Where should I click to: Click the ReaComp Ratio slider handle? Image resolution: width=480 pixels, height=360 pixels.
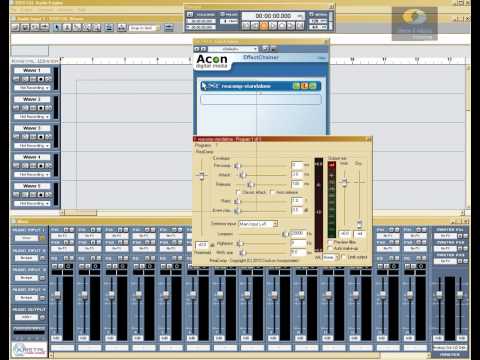pos(237,201)
